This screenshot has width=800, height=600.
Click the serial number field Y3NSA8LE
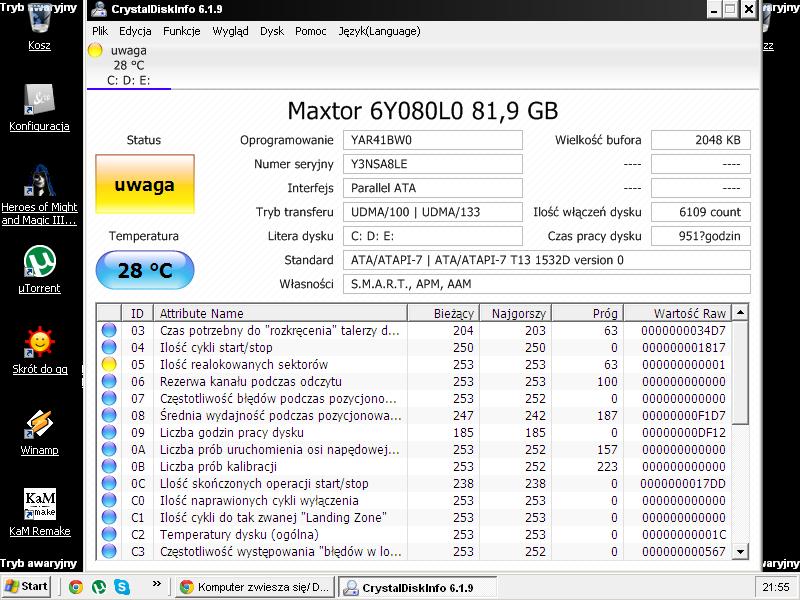tap(433, 164)
